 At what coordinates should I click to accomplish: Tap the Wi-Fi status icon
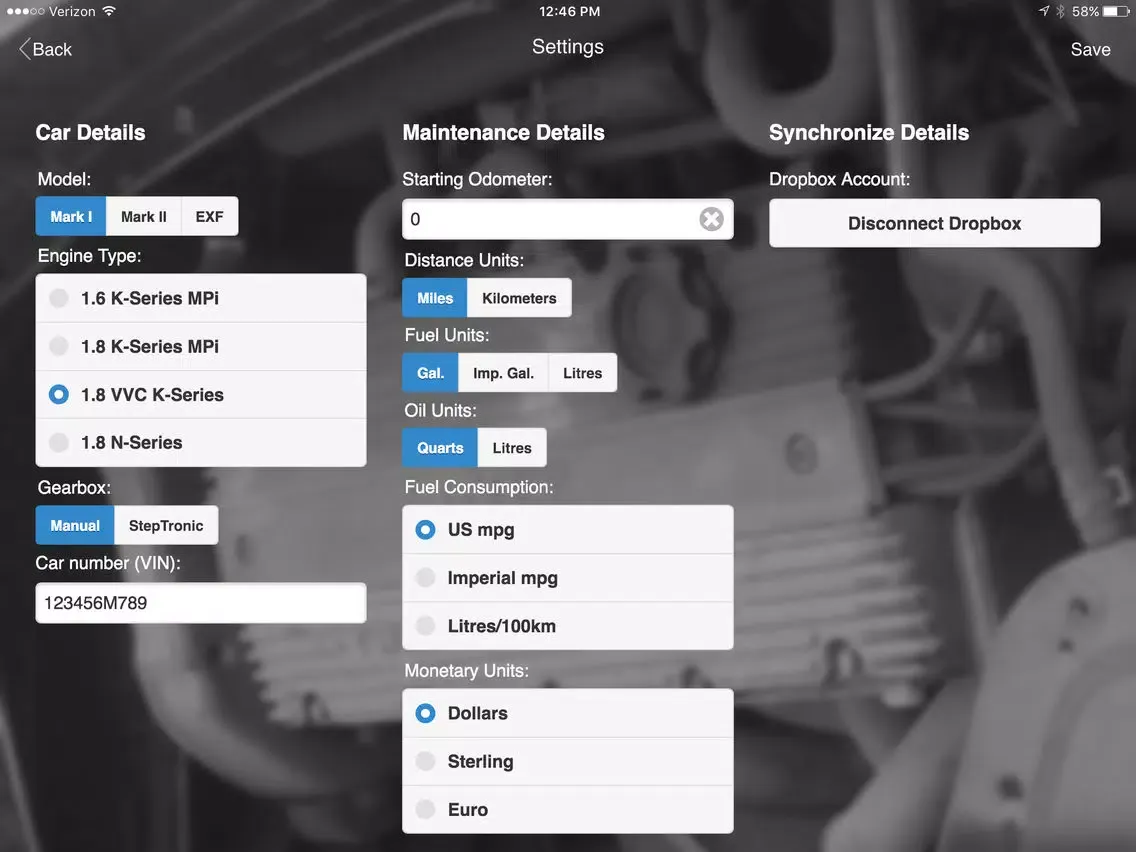click(109, 11)
